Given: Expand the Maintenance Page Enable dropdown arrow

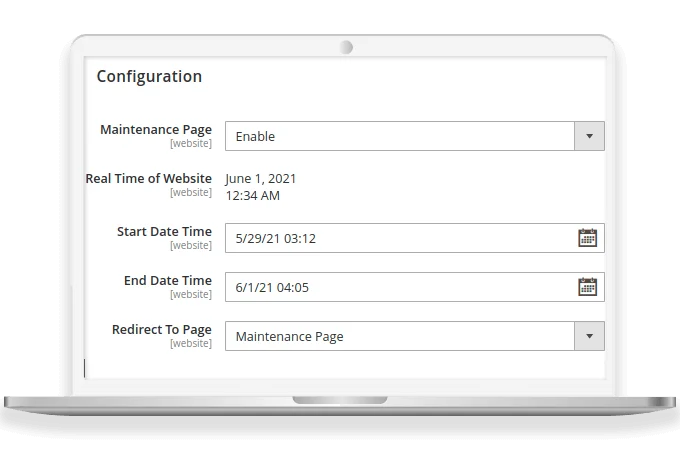Looking at the screenshot, I should [589, 136].
